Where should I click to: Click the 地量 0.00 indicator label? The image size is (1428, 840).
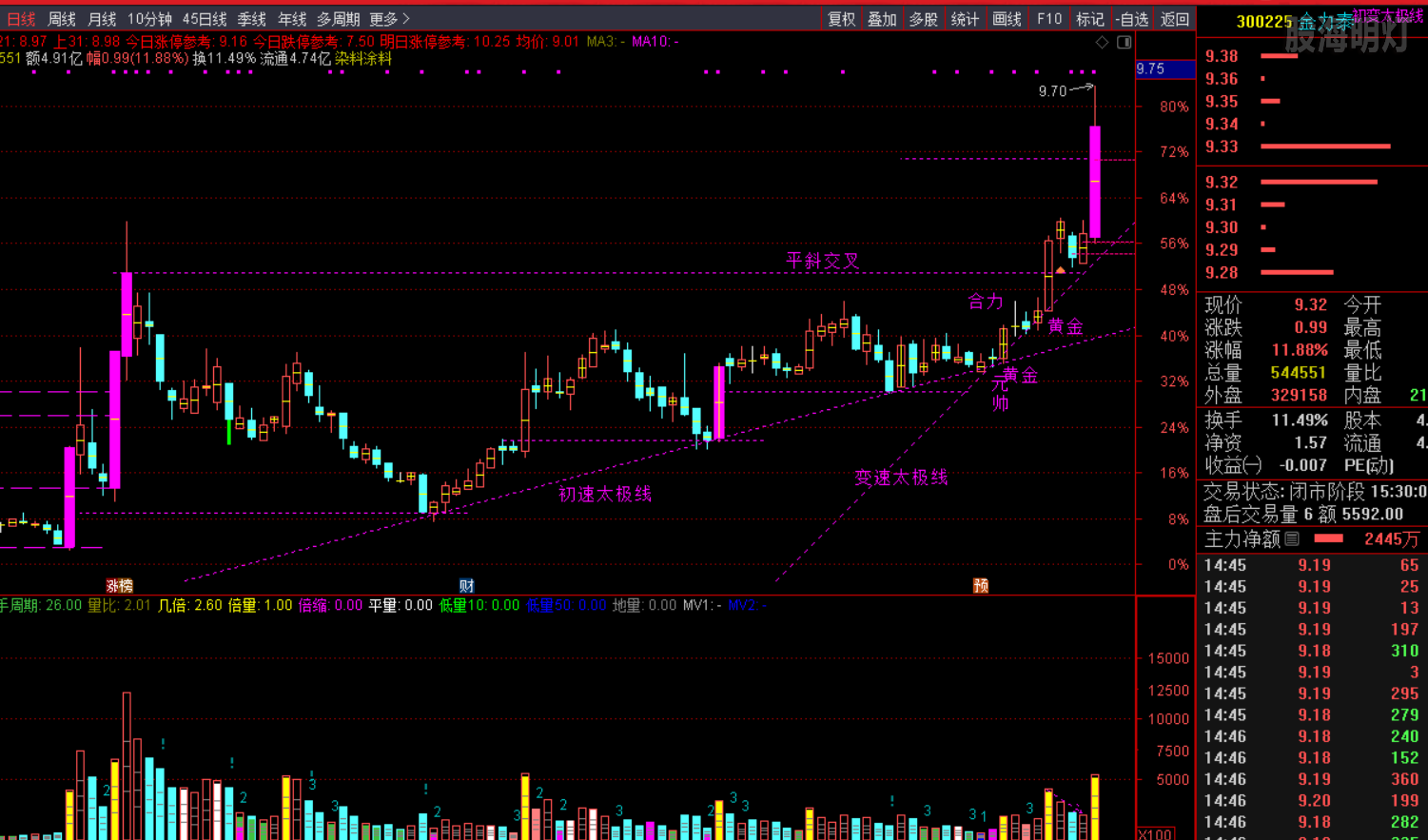[644, 605]
